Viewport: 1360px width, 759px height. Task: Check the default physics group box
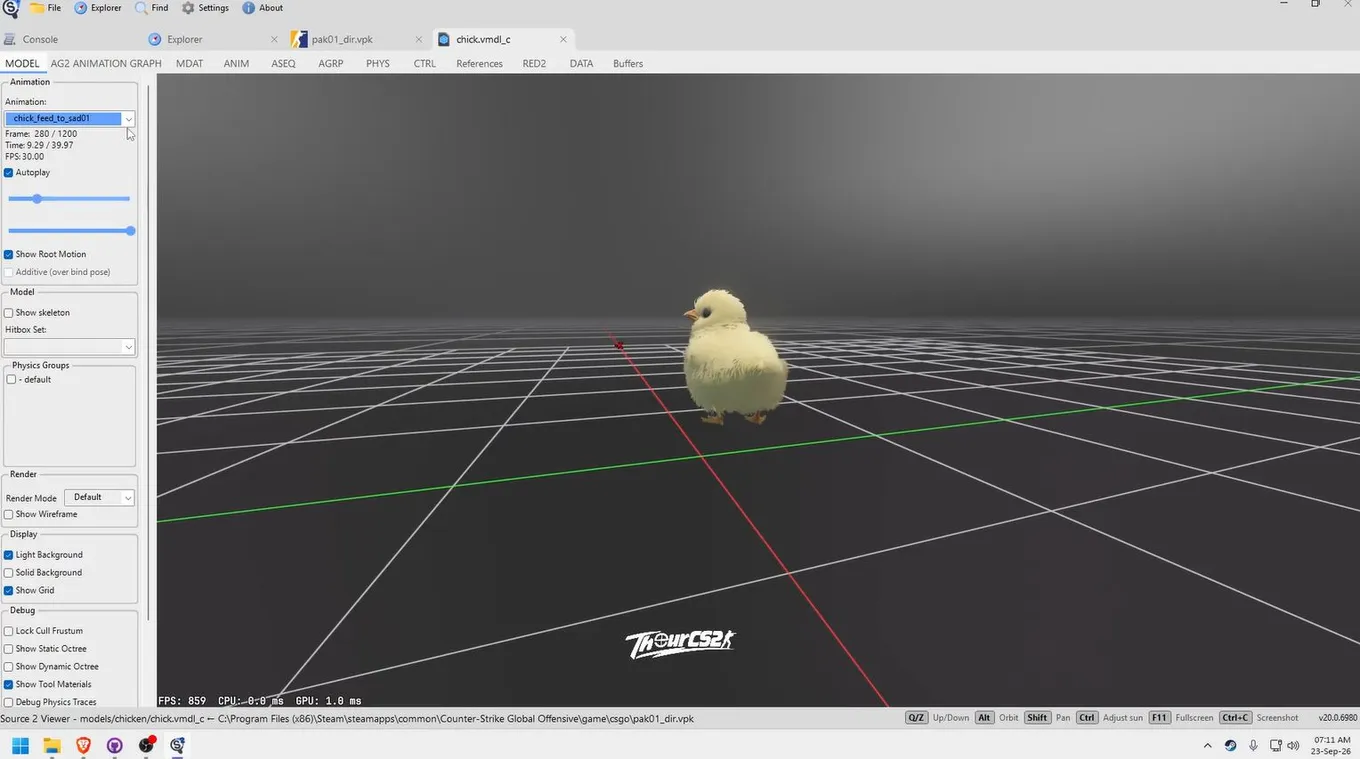tap(12, 380)
